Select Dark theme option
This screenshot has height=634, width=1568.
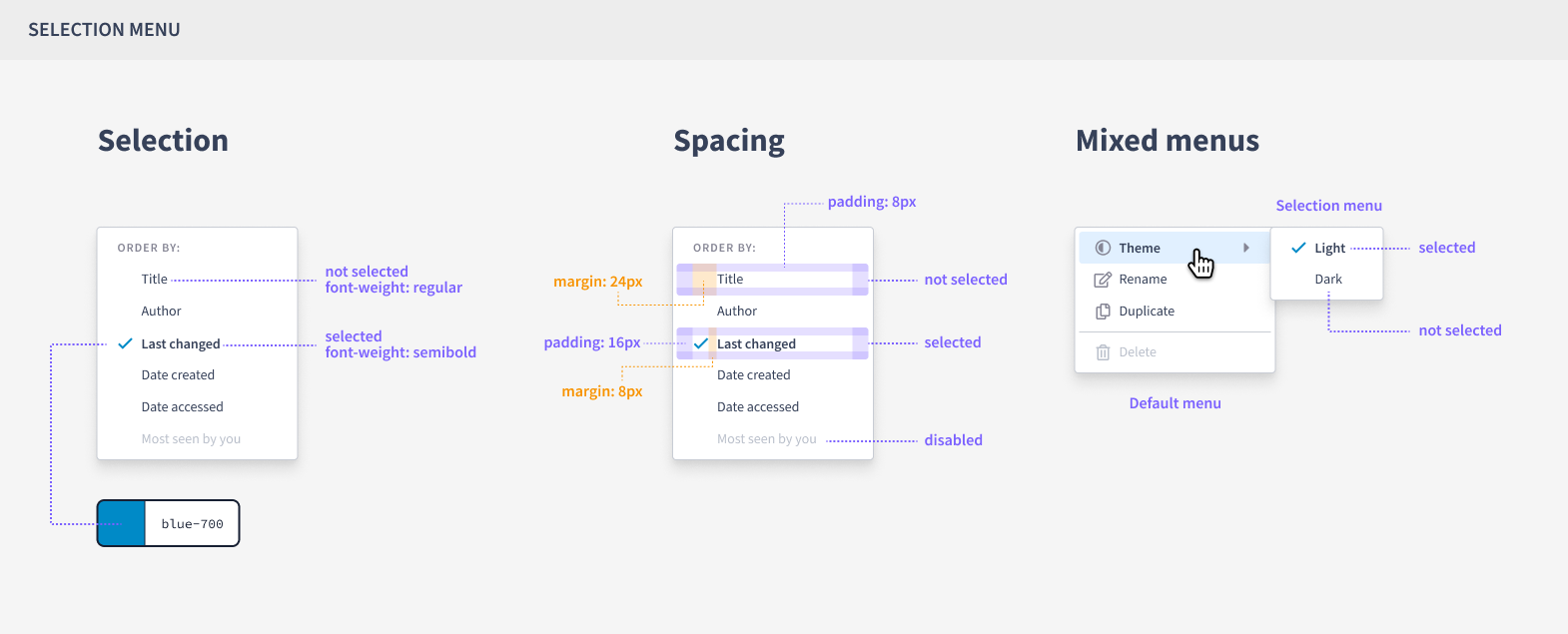point(1328,280)
